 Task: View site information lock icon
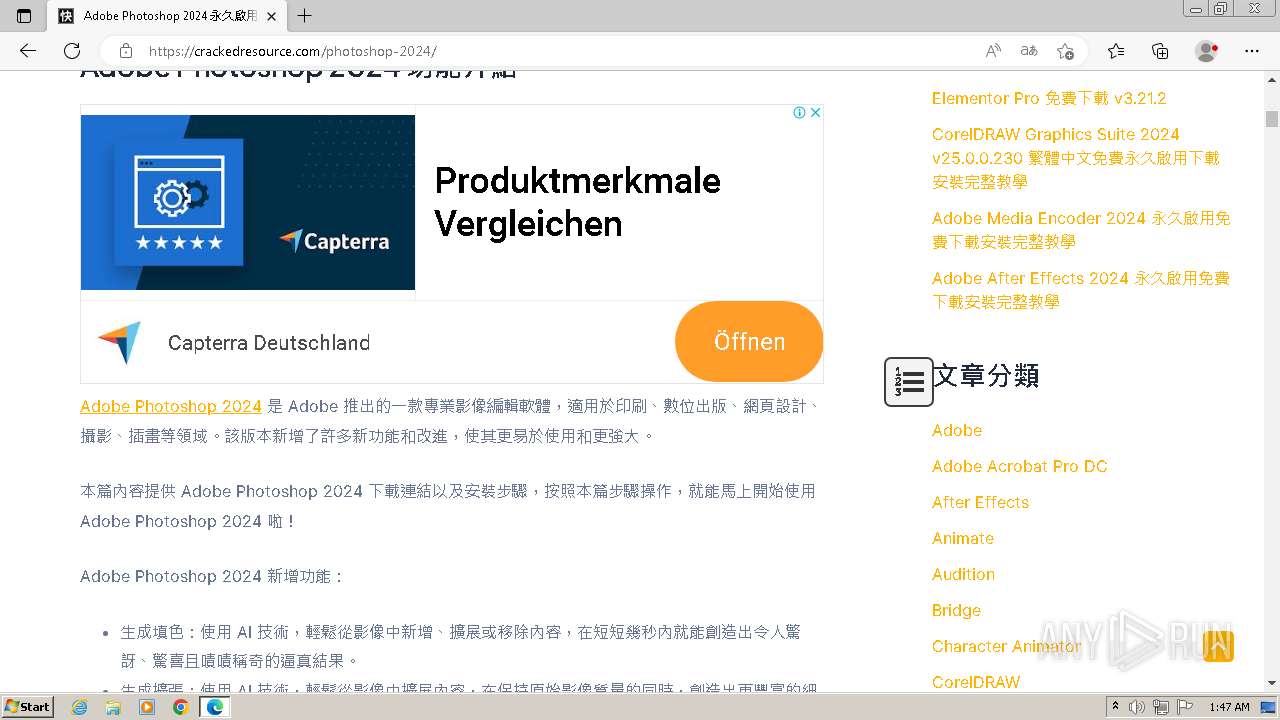[126, 51]
